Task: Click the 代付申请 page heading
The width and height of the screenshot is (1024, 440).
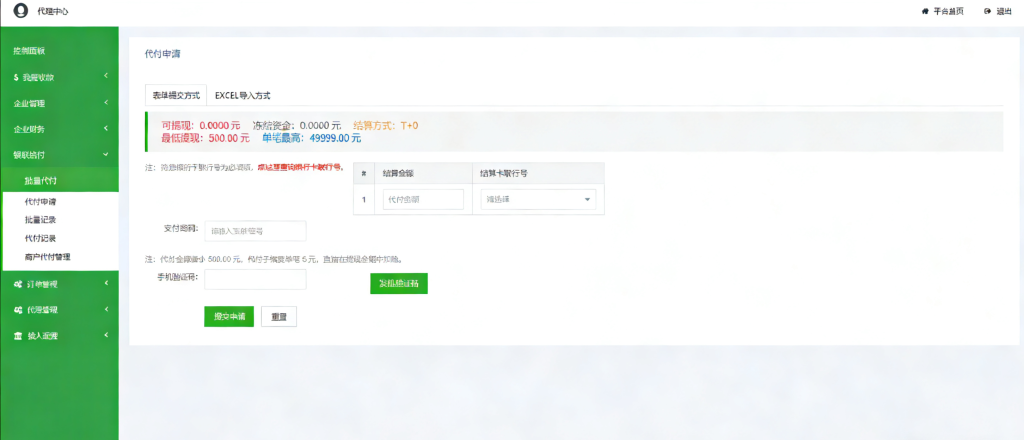Action: tap(162, 54)
